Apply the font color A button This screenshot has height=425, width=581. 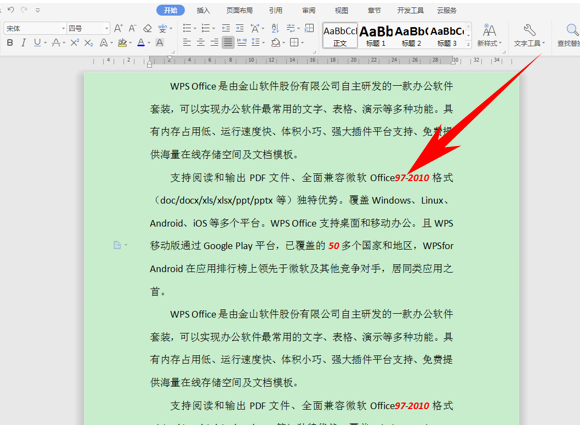tap(141, 43)
